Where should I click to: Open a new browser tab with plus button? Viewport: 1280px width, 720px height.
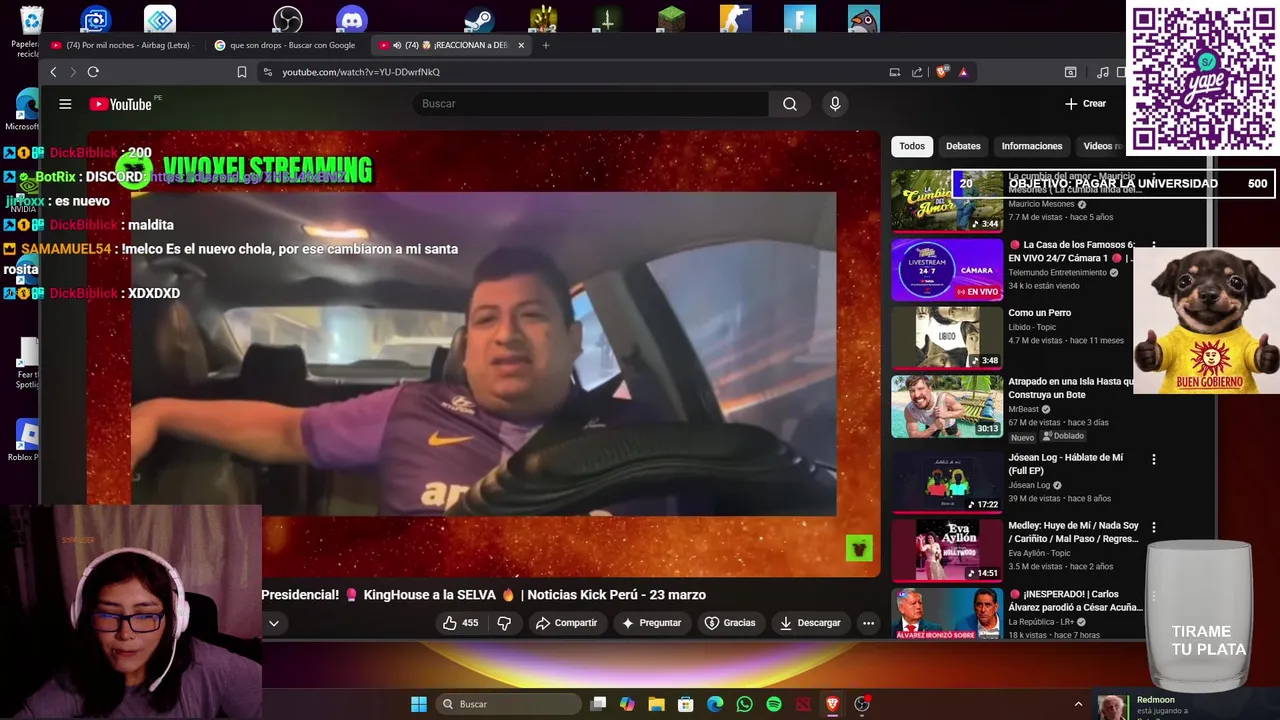[546, 45]
